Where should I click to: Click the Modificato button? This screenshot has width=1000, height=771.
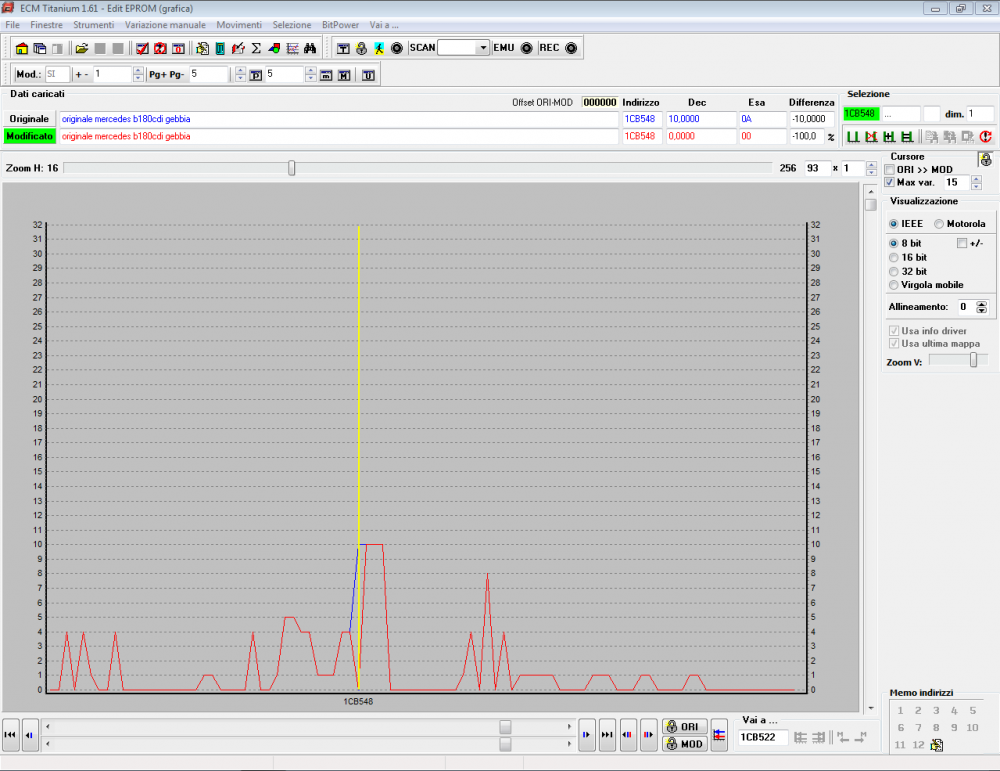[x=29, y=136]
